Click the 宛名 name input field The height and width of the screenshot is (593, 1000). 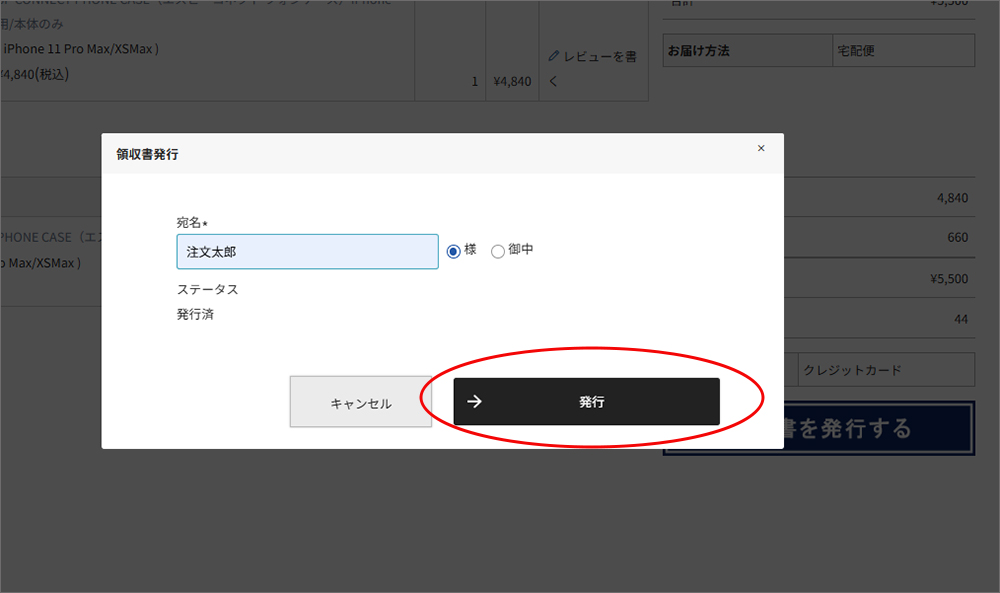[x=307, y=252]
